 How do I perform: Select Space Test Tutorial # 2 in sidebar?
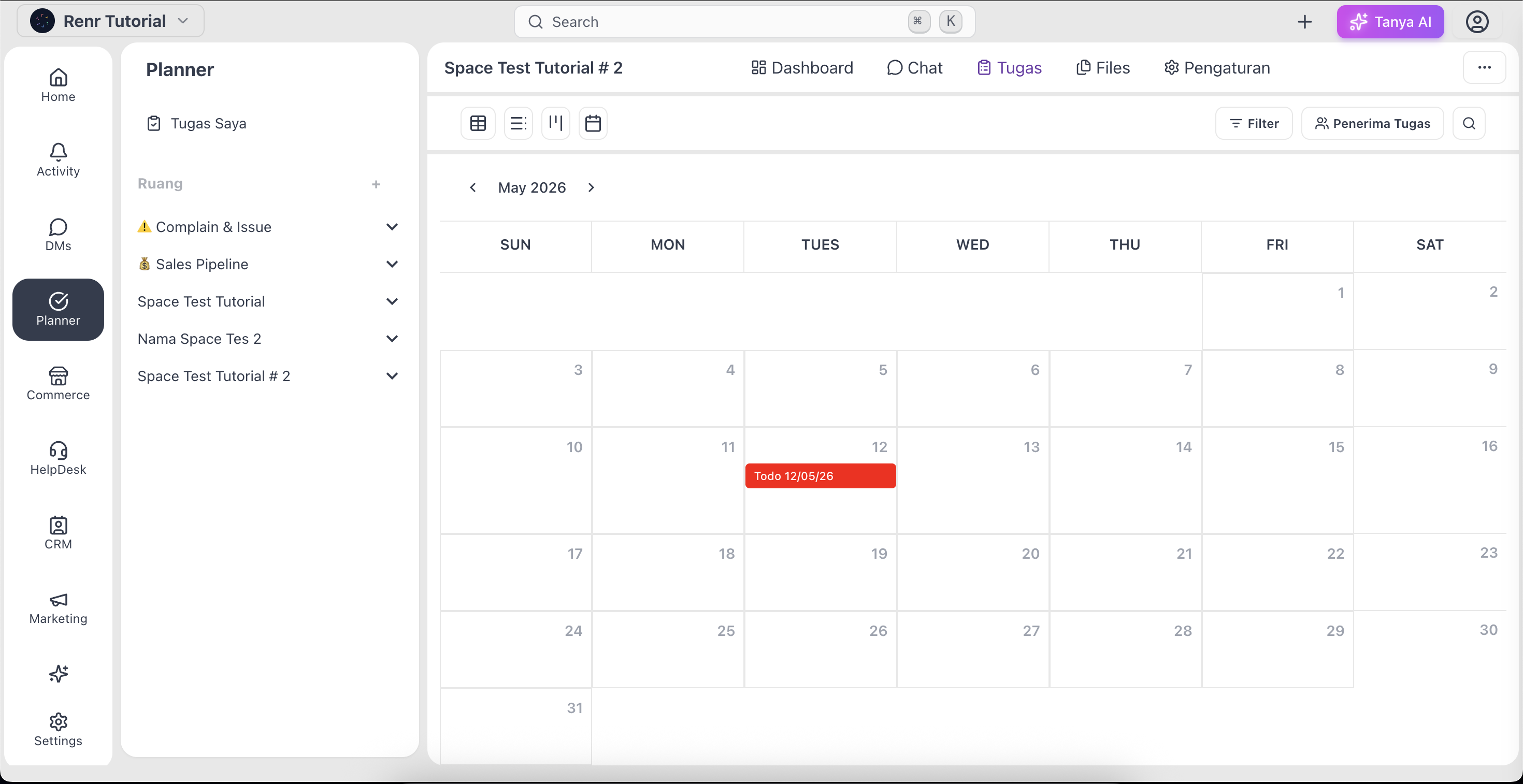click(x=213, y=376)
